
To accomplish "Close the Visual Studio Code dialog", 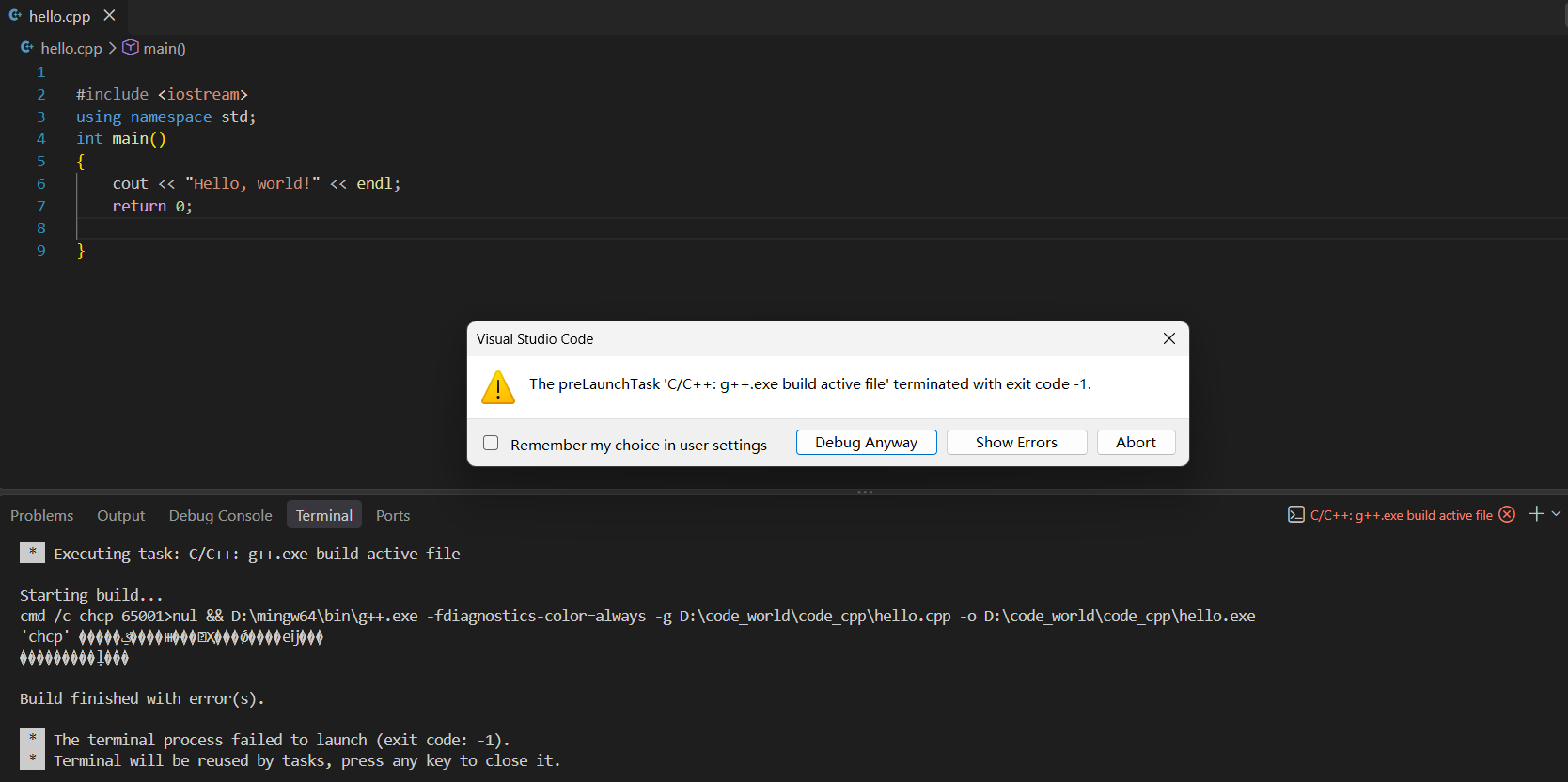I will coord(1169,338).
